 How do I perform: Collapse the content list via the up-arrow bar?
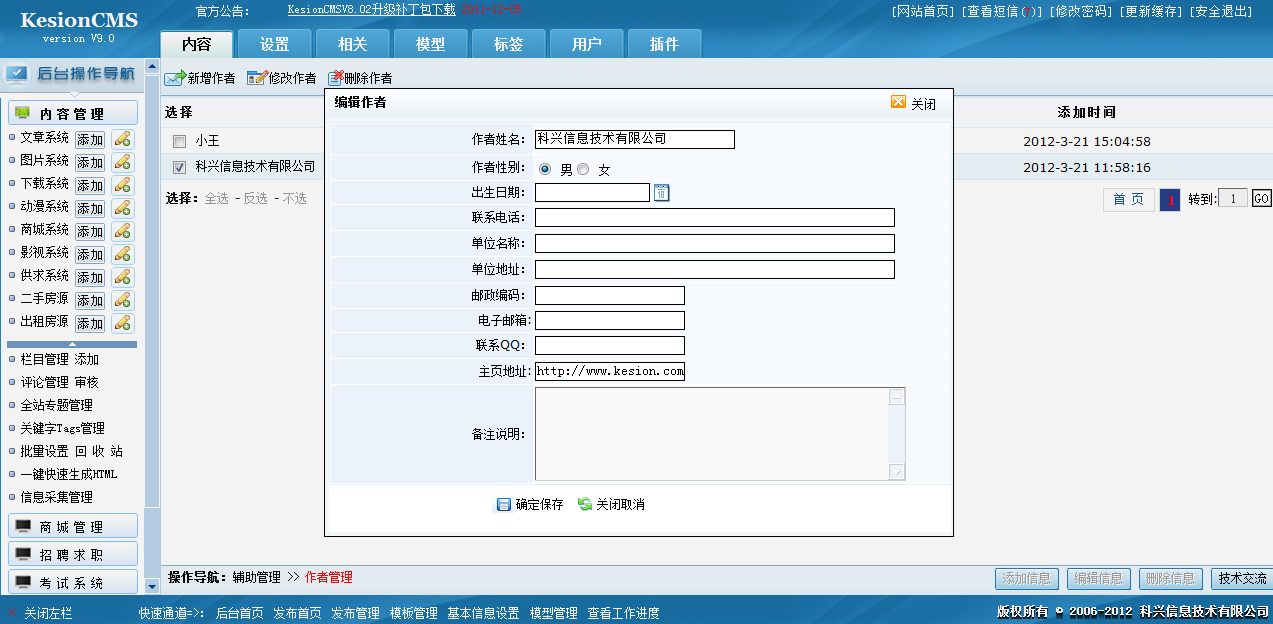coord(72,344)
